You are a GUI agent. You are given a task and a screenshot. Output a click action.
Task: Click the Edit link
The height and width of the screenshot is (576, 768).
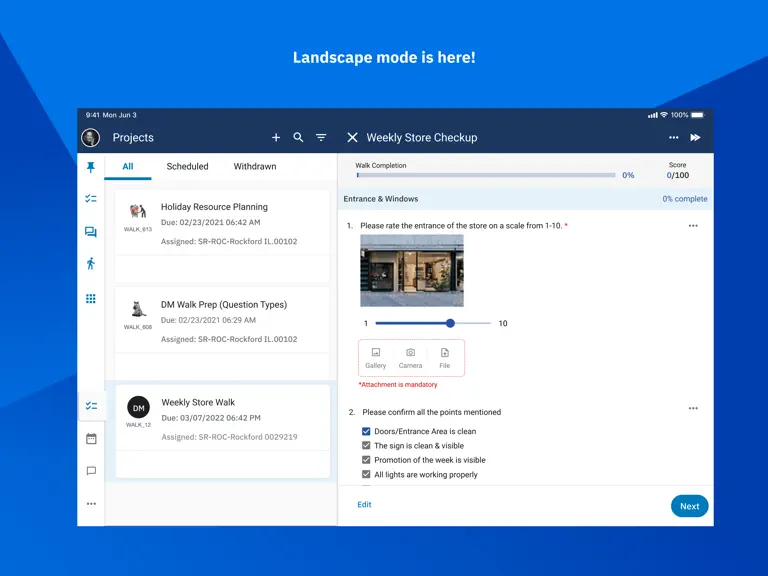click(364, 504)
